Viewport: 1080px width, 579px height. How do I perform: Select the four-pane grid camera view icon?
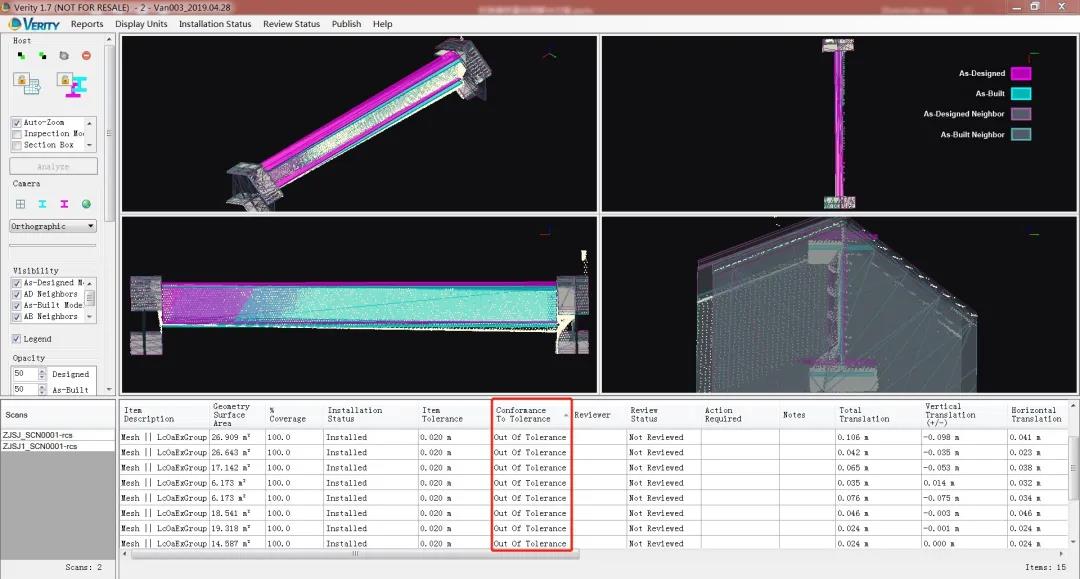tap(20, 204)
